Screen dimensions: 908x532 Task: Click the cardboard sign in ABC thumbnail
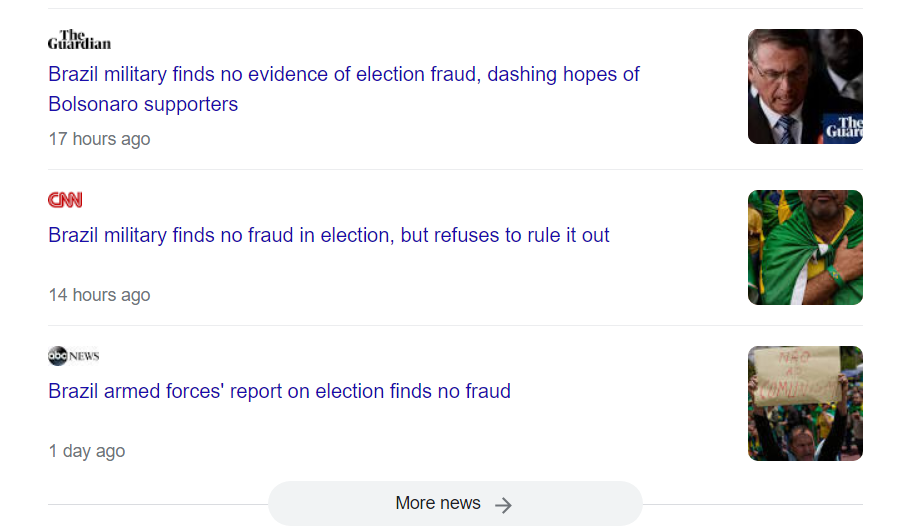click(x=795, y=373)
